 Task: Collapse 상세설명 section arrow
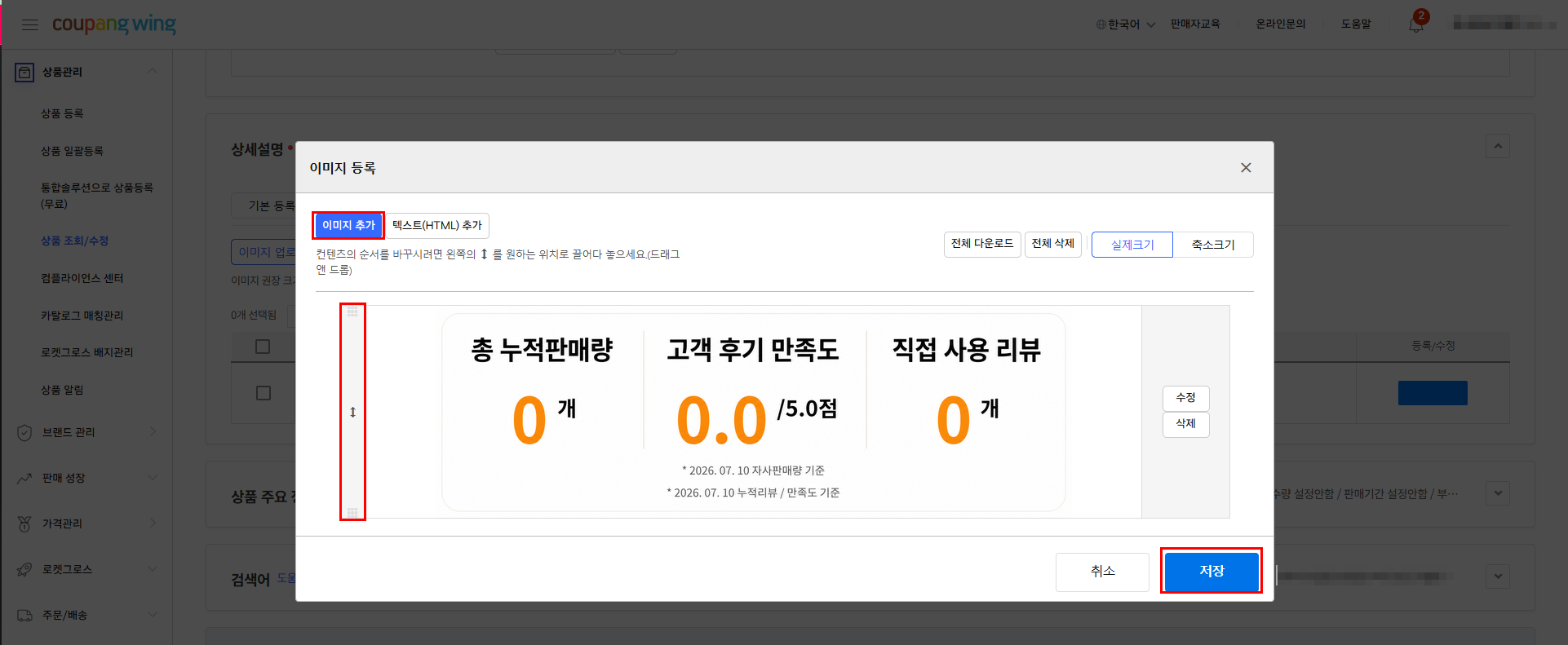(1498, 146)
